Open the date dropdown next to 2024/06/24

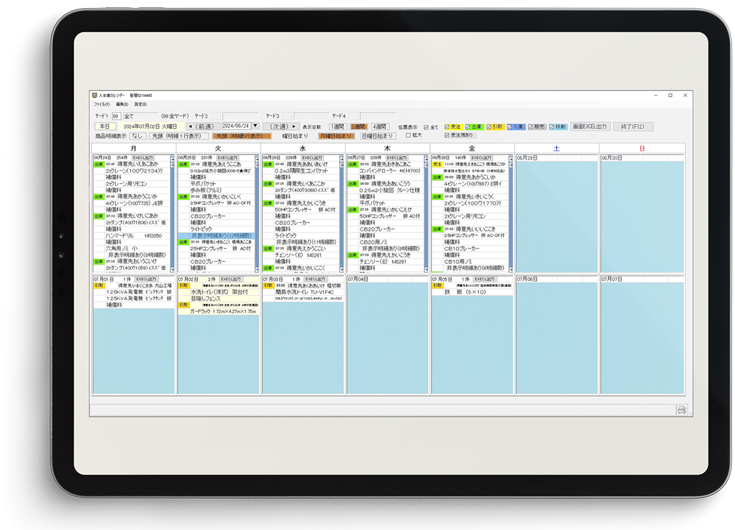(x=256, y=126)
